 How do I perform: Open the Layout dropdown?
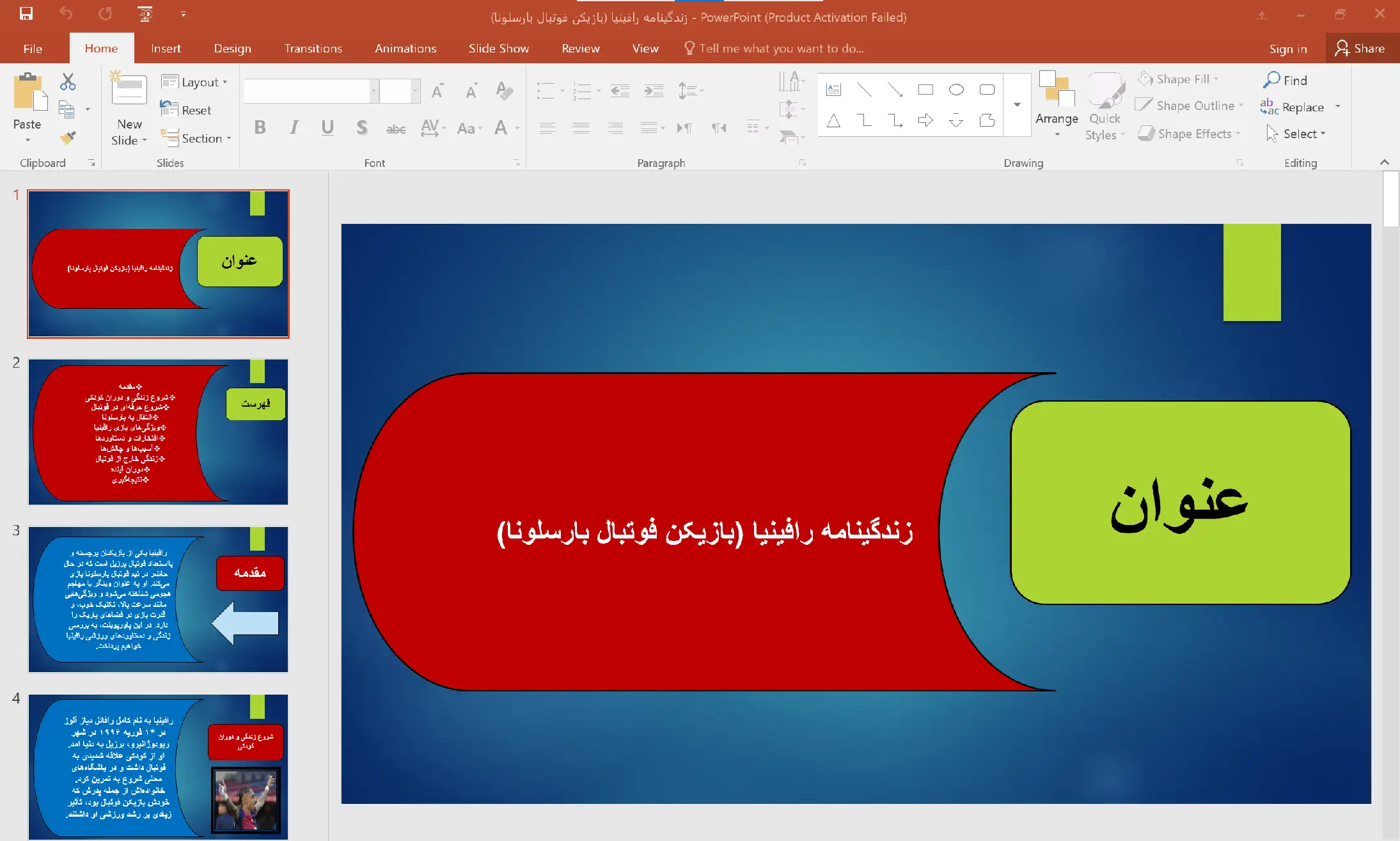click(x=194, y=82)
